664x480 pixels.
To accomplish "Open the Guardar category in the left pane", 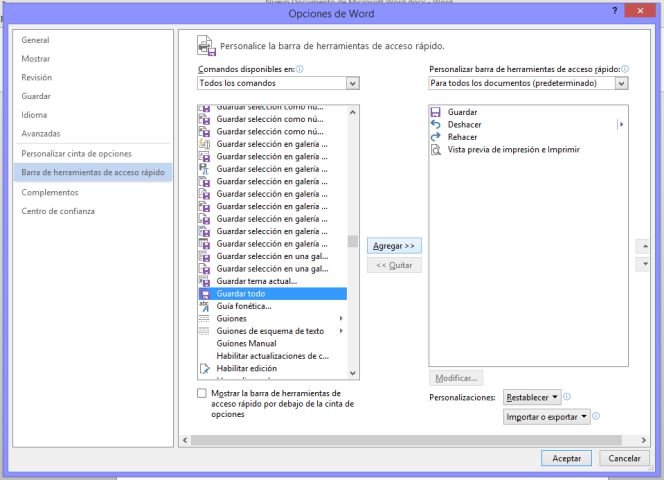I will [36, 96].
